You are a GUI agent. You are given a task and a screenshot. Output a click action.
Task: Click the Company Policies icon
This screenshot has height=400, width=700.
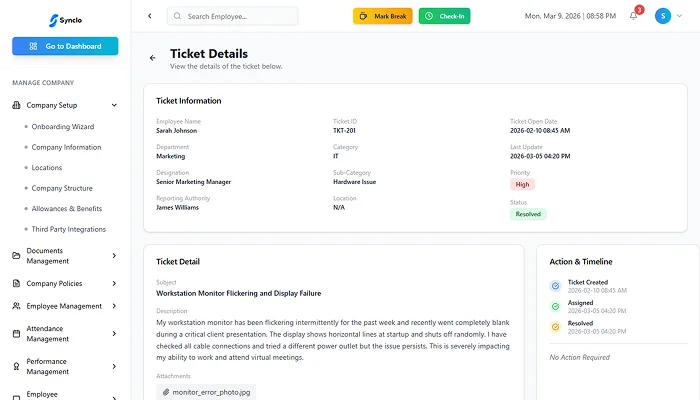[x=16, y=283]
